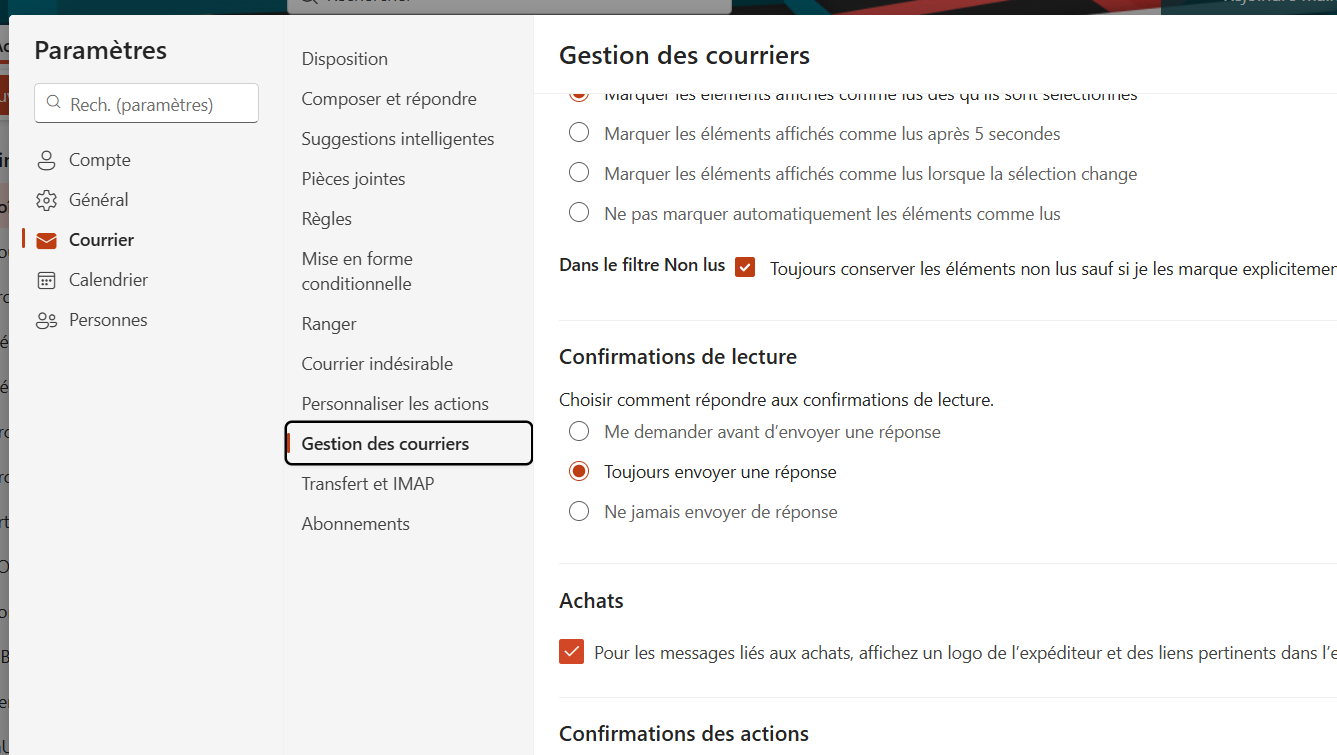
Task: Uncheck the Achats sender logo checkbox
Action: pyautogui.click(x=571, y=652)
